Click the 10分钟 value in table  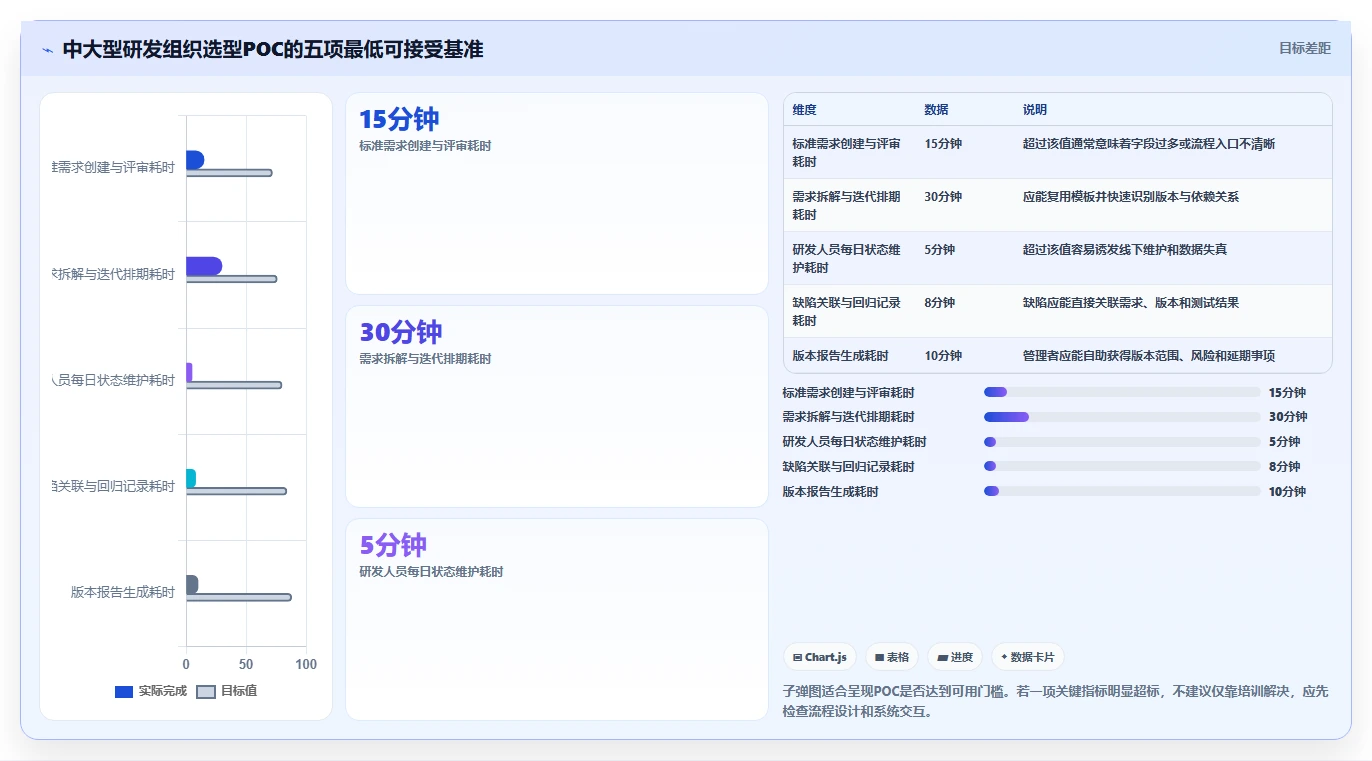pyautogui.click(x=944, y=356)
